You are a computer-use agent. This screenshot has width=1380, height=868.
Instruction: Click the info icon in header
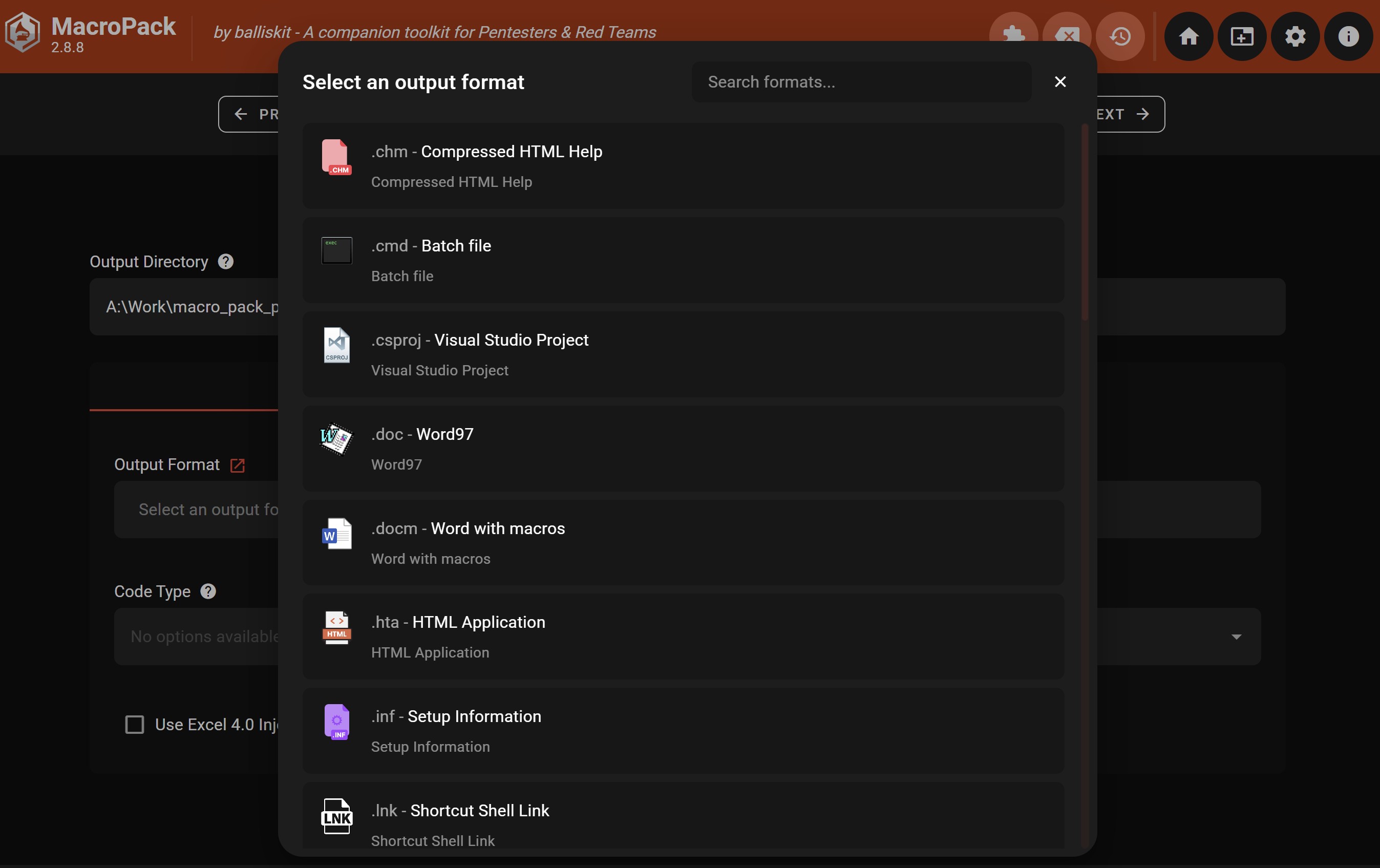point(1348,36)
